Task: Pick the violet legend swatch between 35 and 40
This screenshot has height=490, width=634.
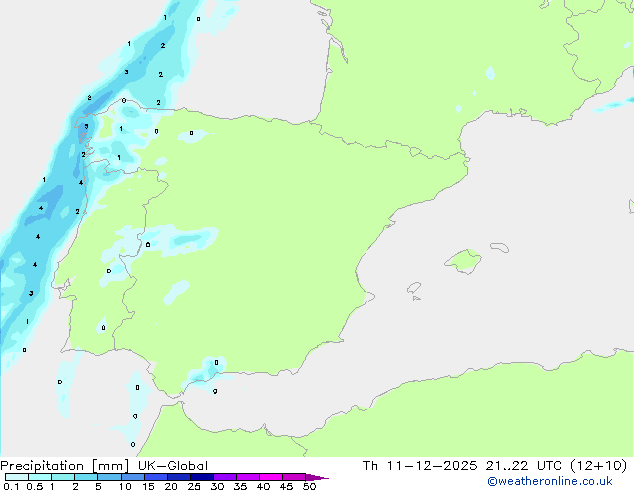Action: [248, 477]
